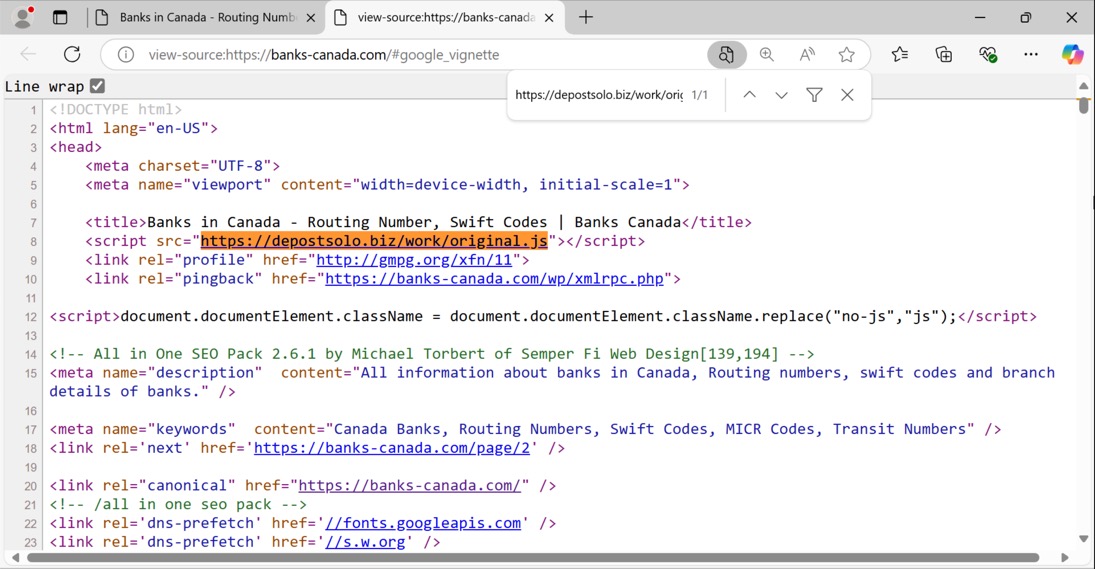
Task: Click the horizontal scrollbar left arrow
Action: click(x=15, y=557)
